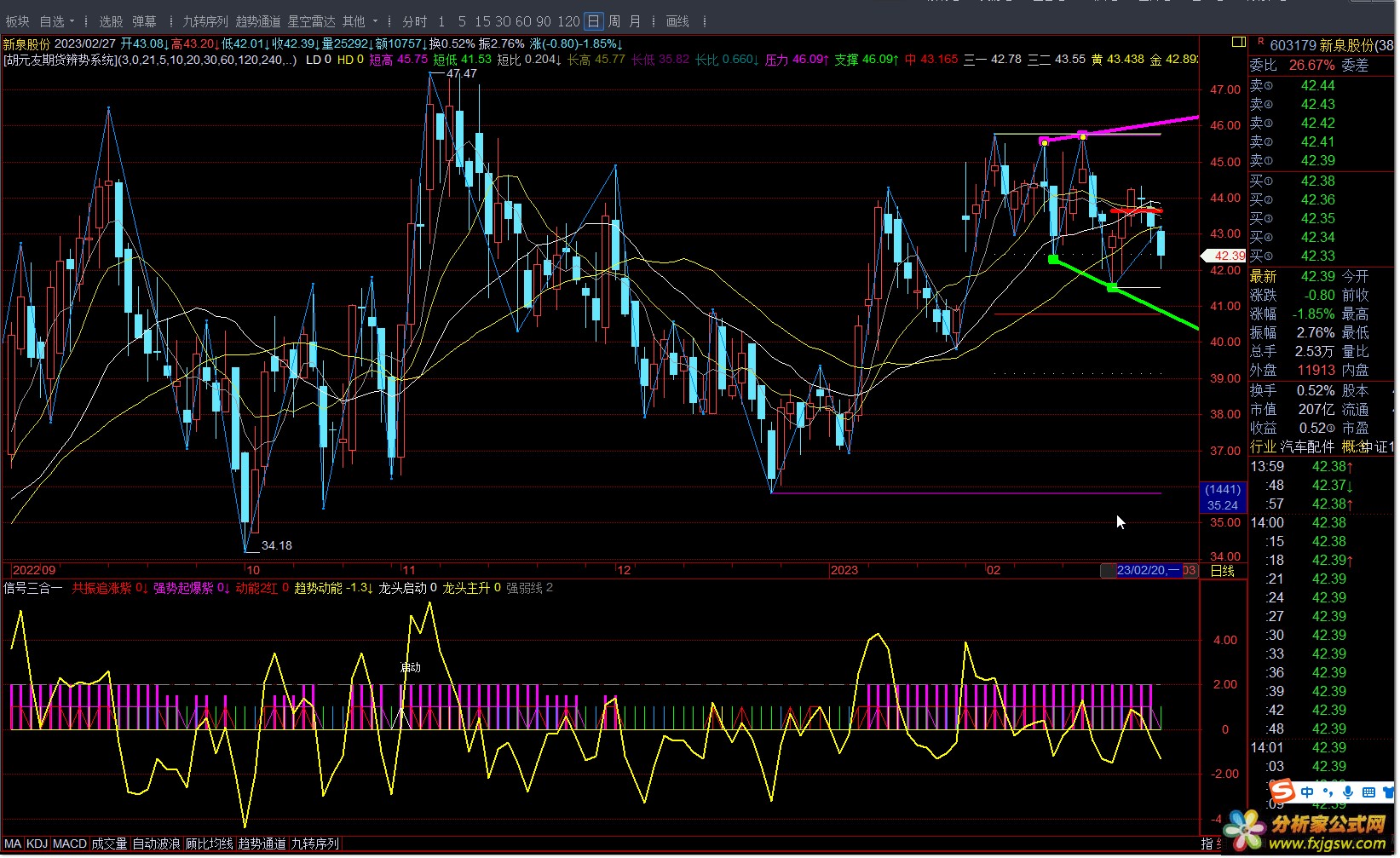
Task: Click 日线 period label
Action: click(x=1223, y=571)
